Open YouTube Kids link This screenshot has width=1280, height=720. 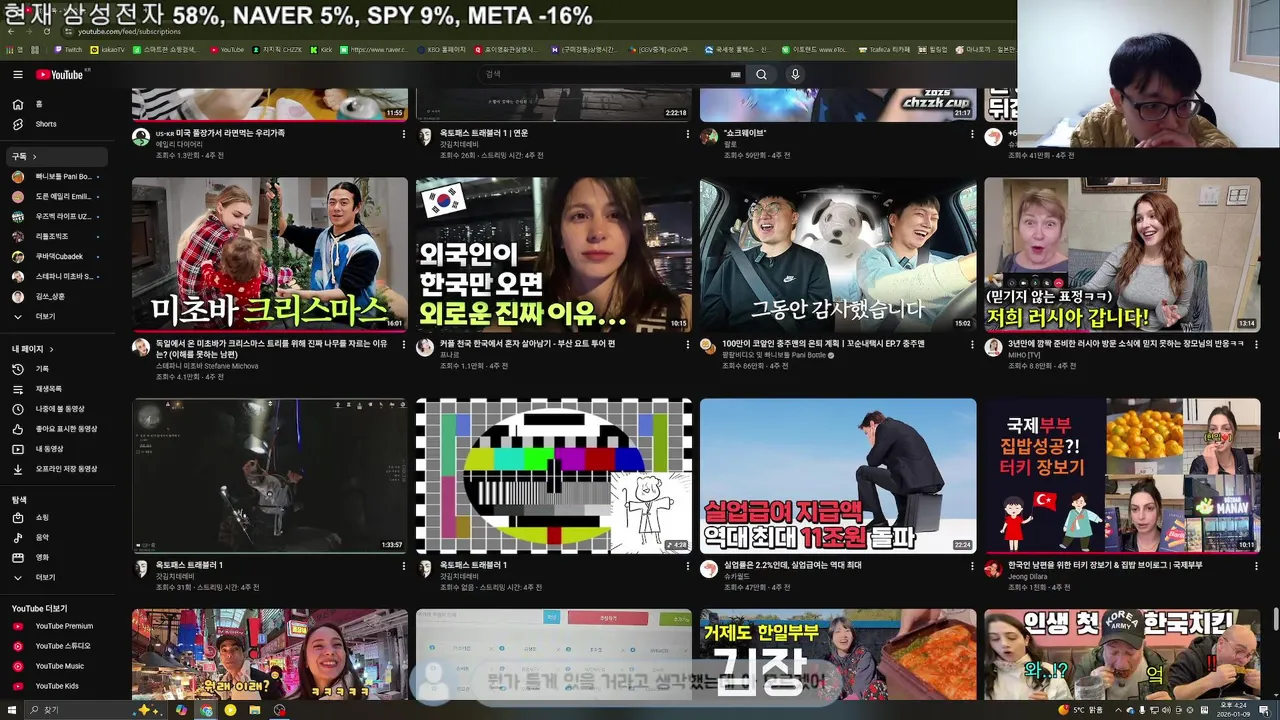tap(56, 686)
